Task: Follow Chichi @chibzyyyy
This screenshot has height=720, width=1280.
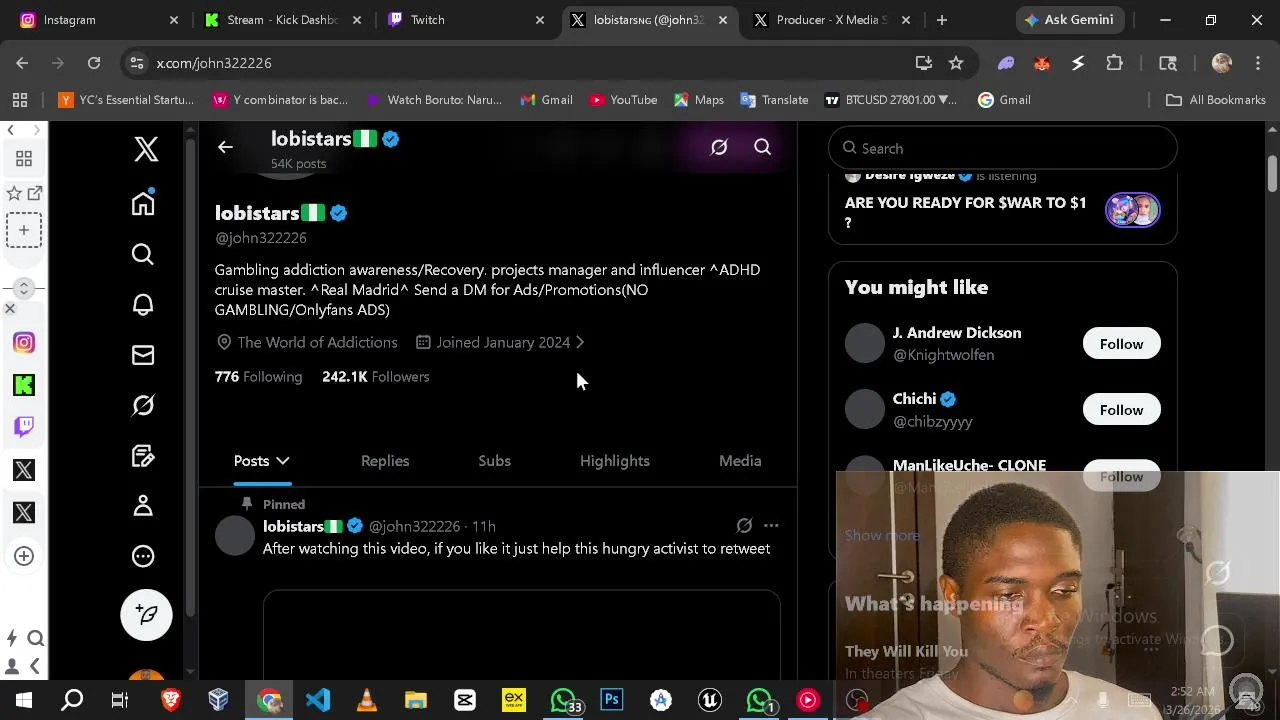Action: click(1121, 410)
